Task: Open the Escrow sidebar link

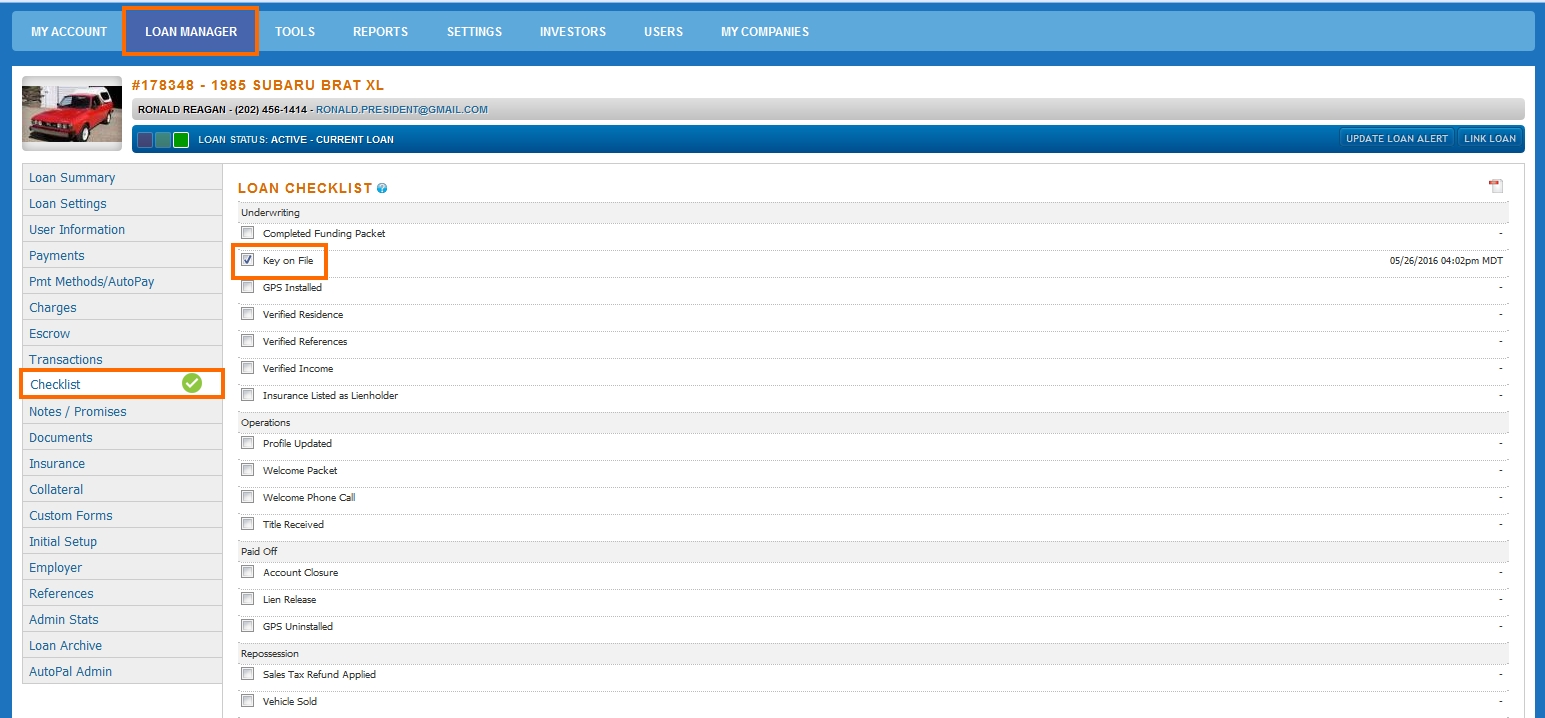Action: point(122,334)
